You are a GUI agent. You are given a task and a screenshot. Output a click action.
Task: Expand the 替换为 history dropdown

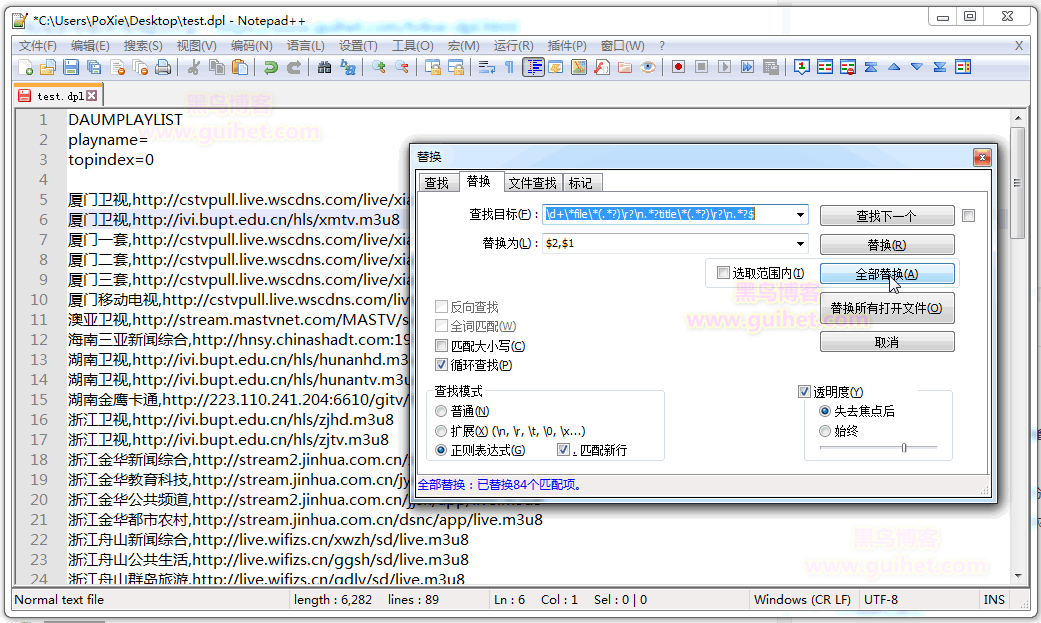point(800,244)
